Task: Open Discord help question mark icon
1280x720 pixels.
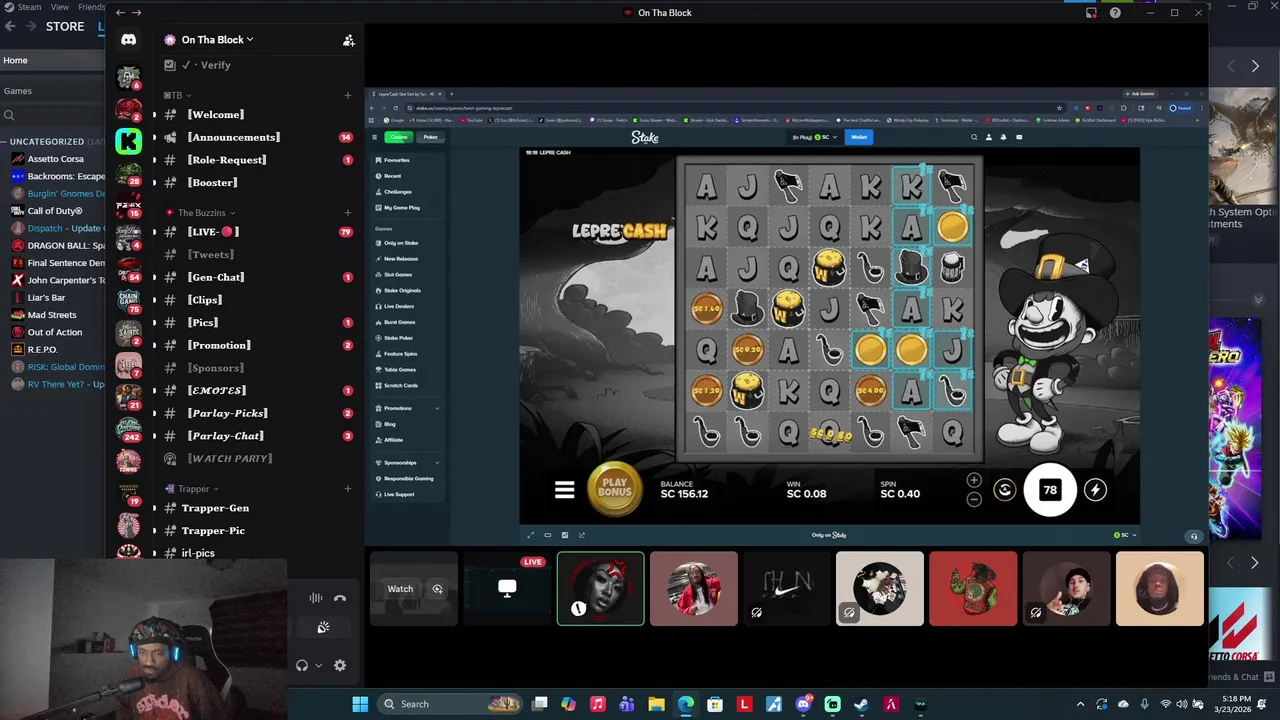Action: pos(1115,13)
